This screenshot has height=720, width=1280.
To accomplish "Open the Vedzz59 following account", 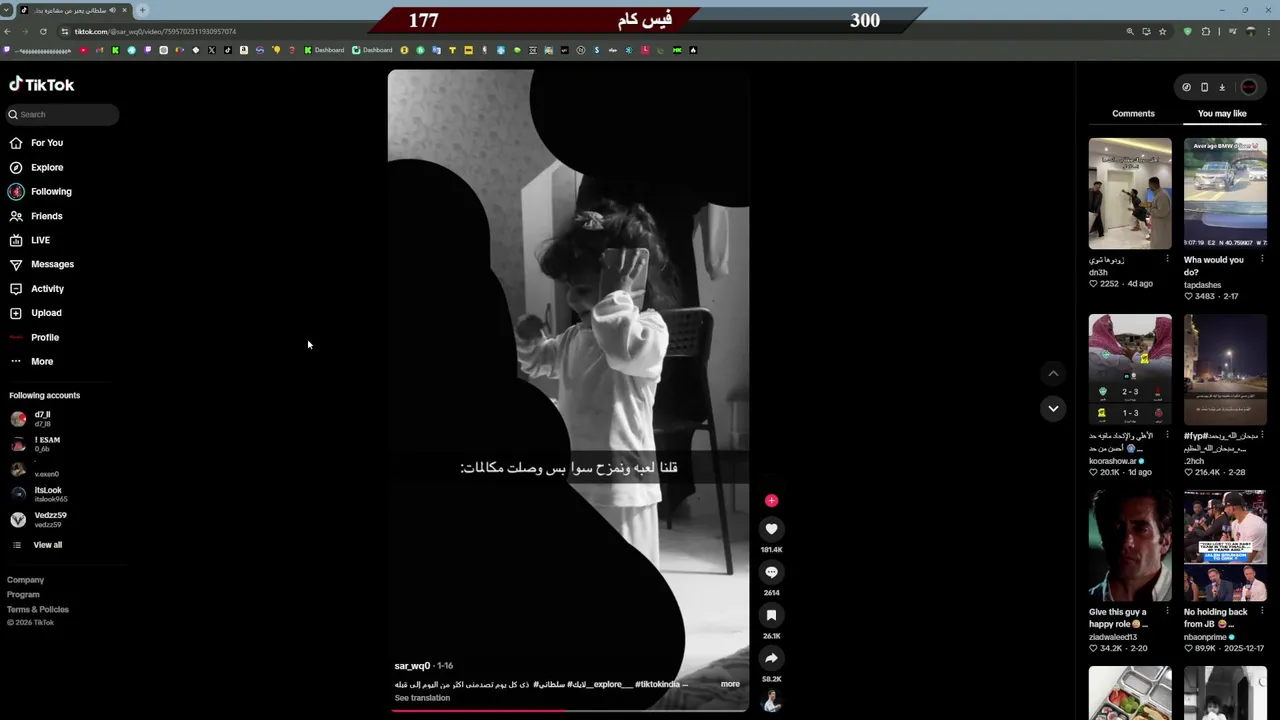I will click(40, 519).
